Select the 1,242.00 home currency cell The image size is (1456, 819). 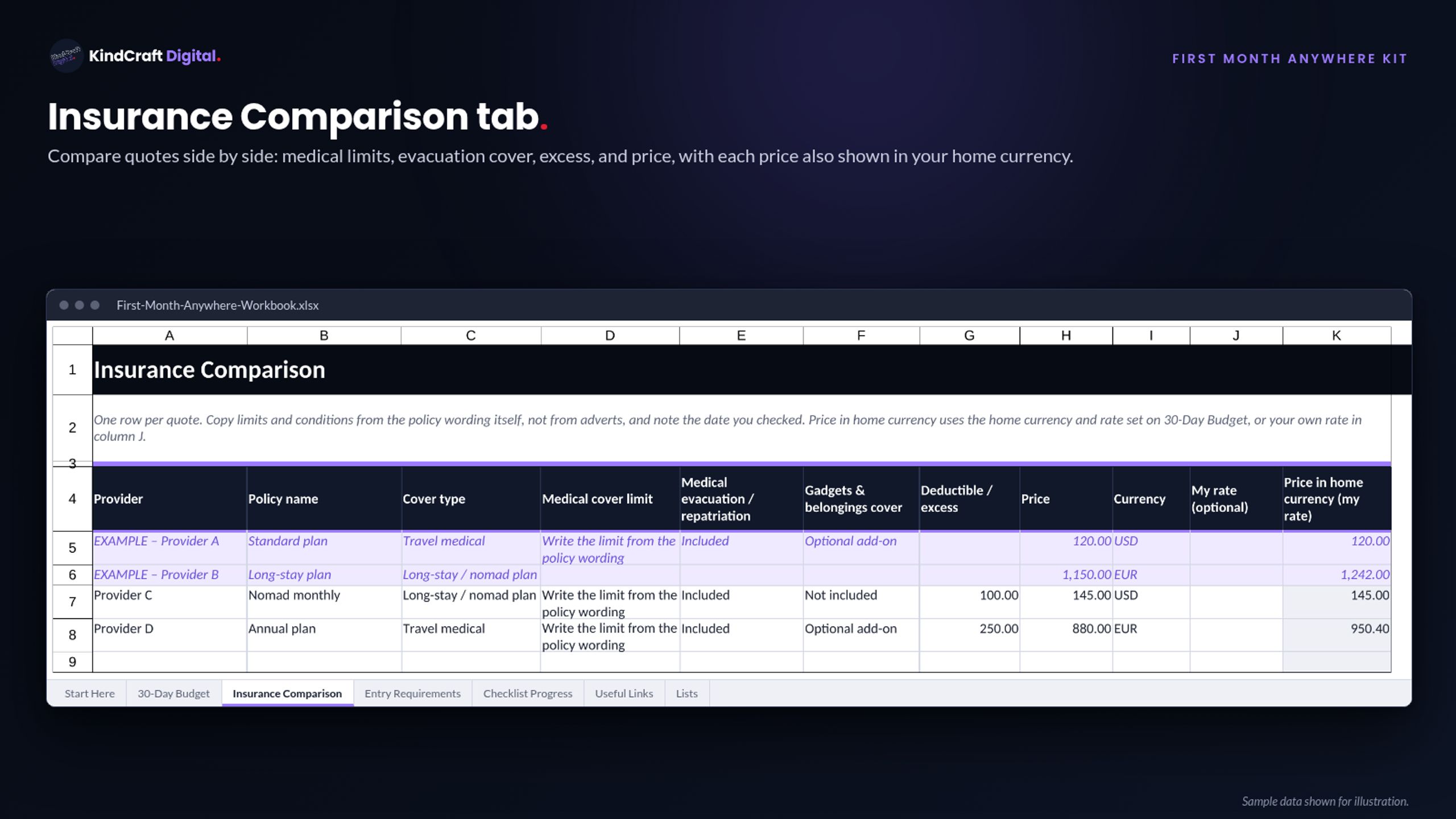click(1337, 575)
